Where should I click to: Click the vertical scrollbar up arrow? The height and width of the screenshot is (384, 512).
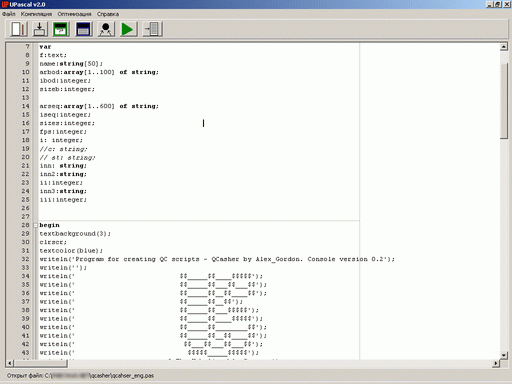coord(504,47)
